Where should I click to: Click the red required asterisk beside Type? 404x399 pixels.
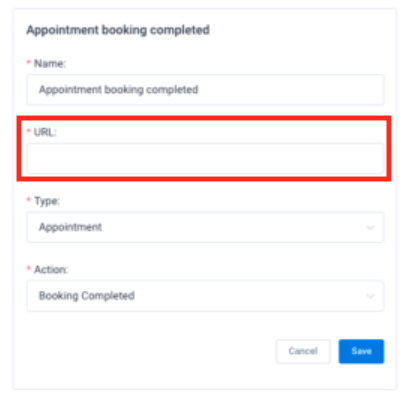point(29,200)
